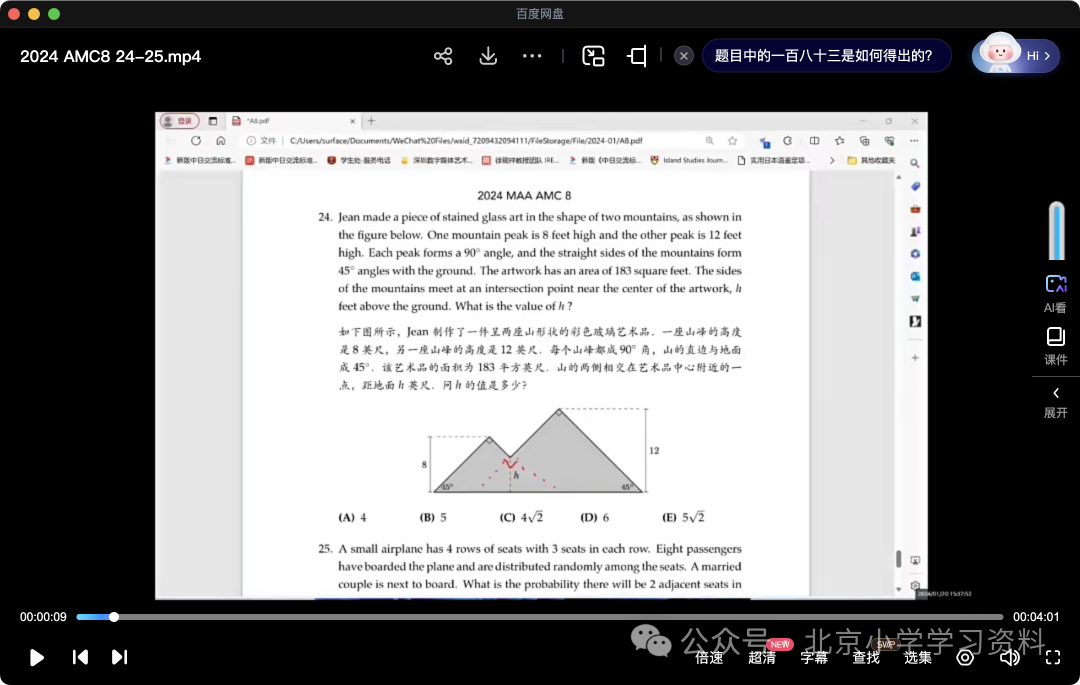The height and width of the screenshot is (685, 1080).
Task: Expand the bookmarks overflow chevron
Action: point(832,160)
